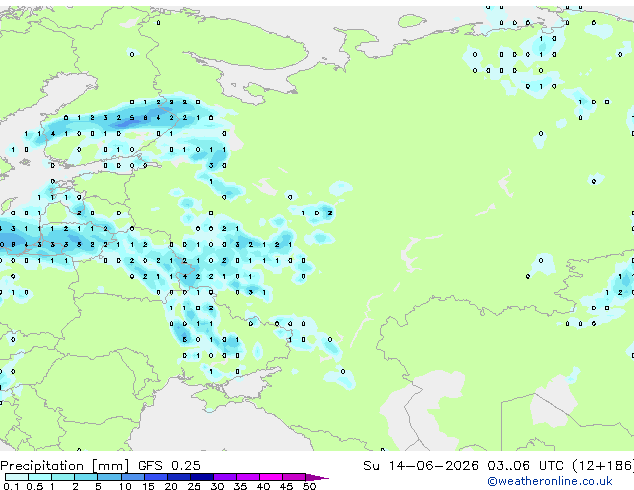634x490 pixels.
Task: Click the over-50 mm arrow tip
Action: point(317,477)
